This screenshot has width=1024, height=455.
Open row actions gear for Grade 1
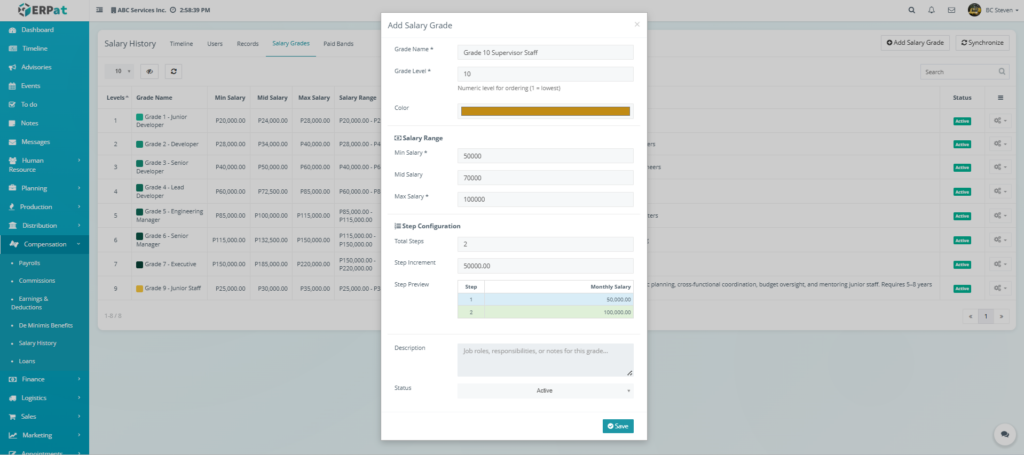click(x=999, y=121)
